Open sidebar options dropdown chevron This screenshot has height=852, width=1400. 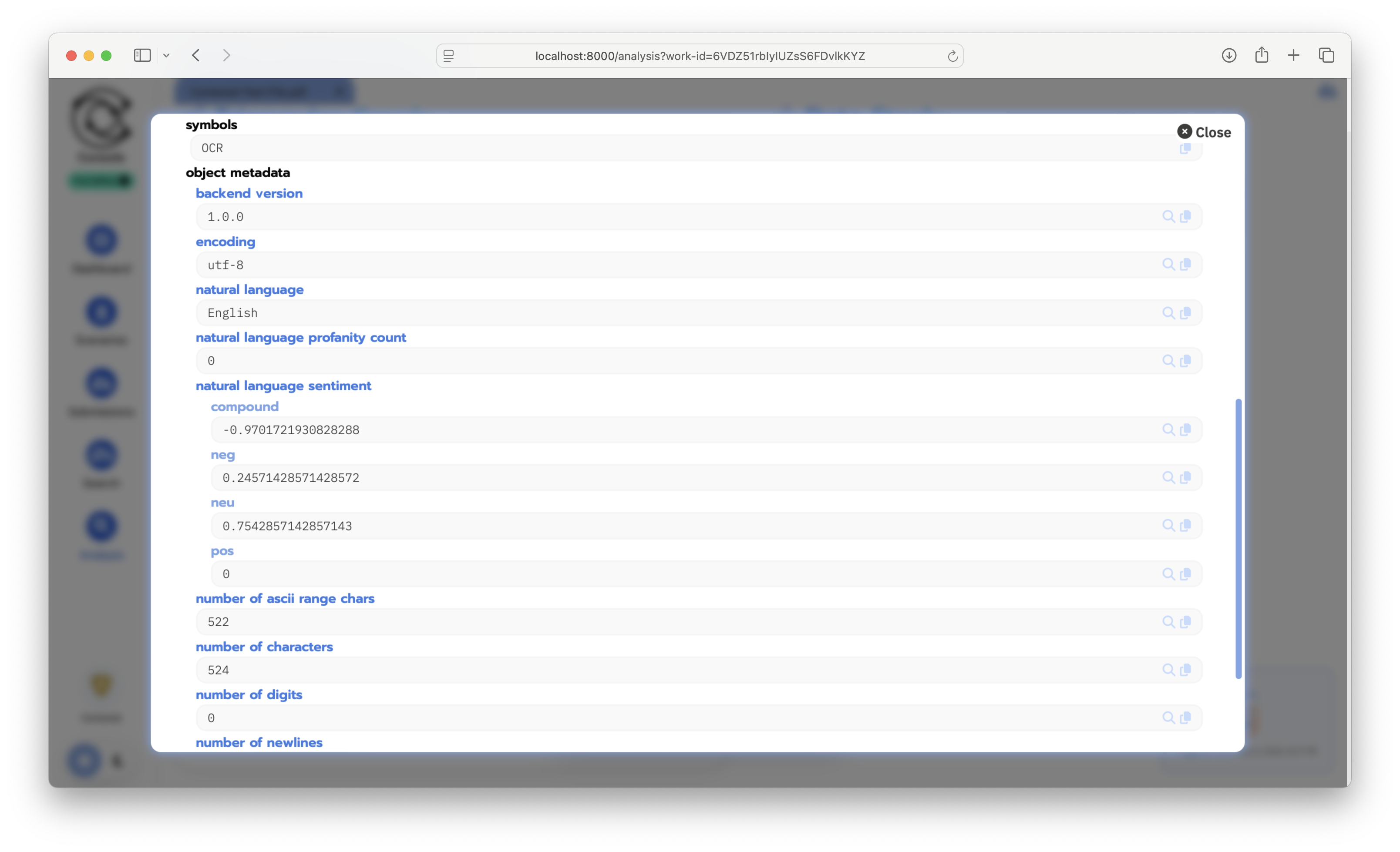pos(166,56)
